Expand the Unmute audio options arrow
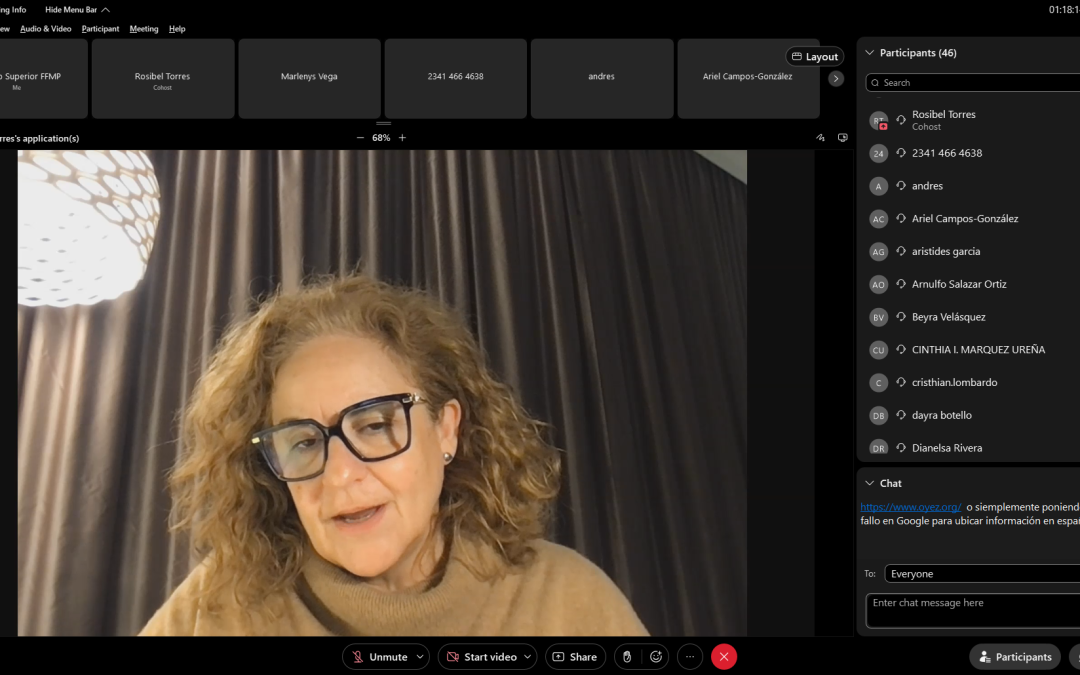The width and height of the screenshot is (1080, 675). 420,657
